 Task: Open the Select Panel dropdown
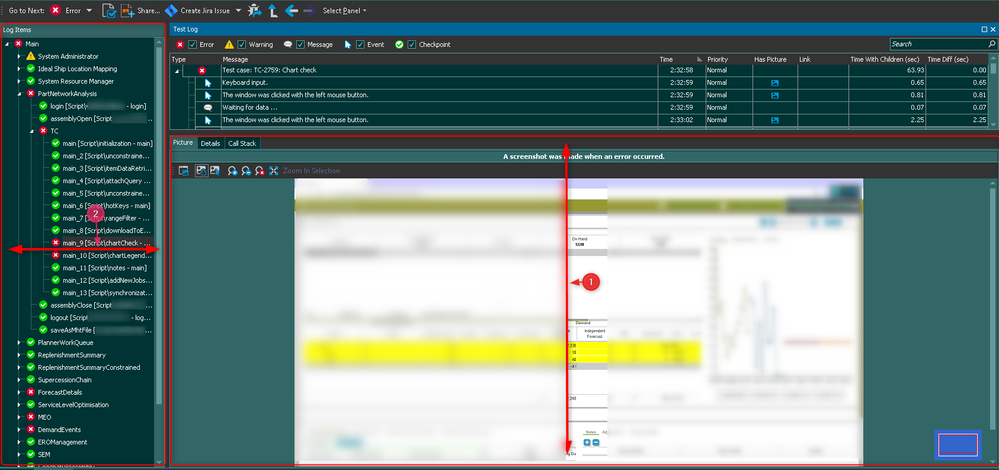point(344,10)
